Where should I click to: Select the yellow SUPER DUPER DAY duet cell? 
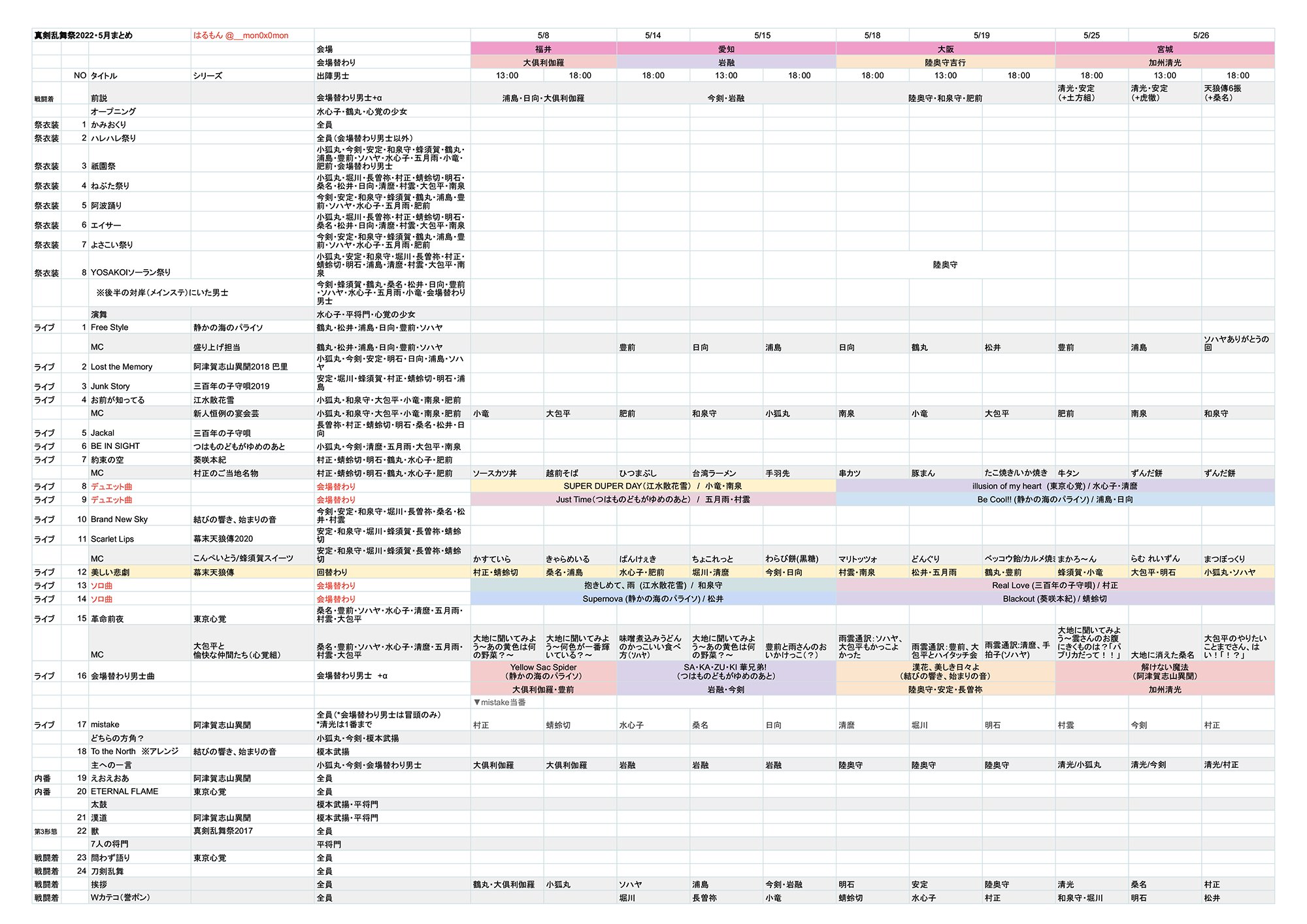(x=652, y=486)
